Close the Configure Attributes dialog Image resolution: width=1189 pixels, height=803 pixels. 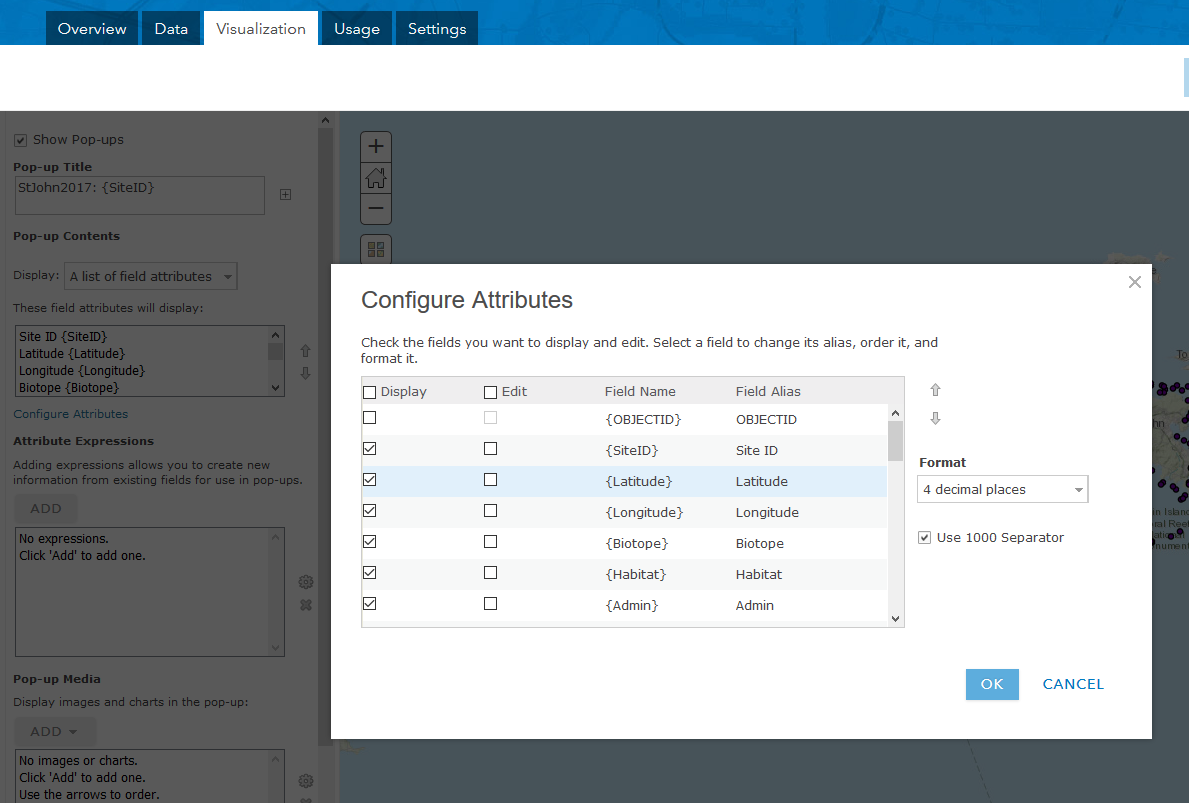[x=1134, y=282]
